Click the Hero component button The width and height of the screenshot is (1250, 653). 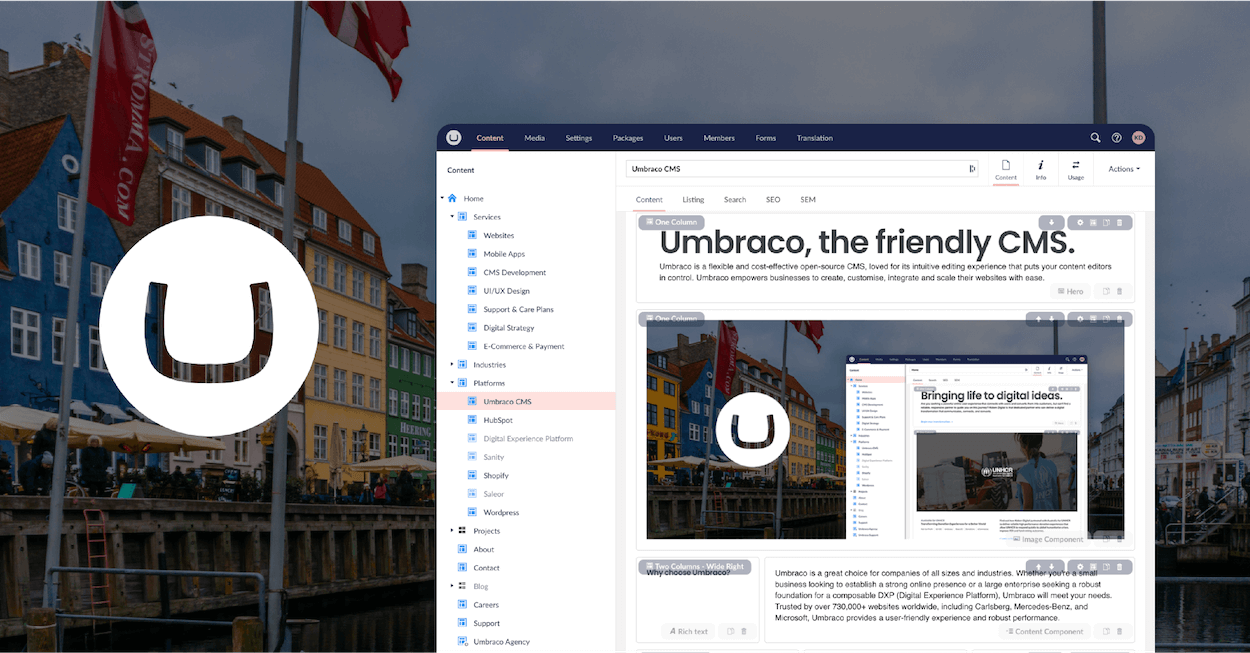[1069, 291]
